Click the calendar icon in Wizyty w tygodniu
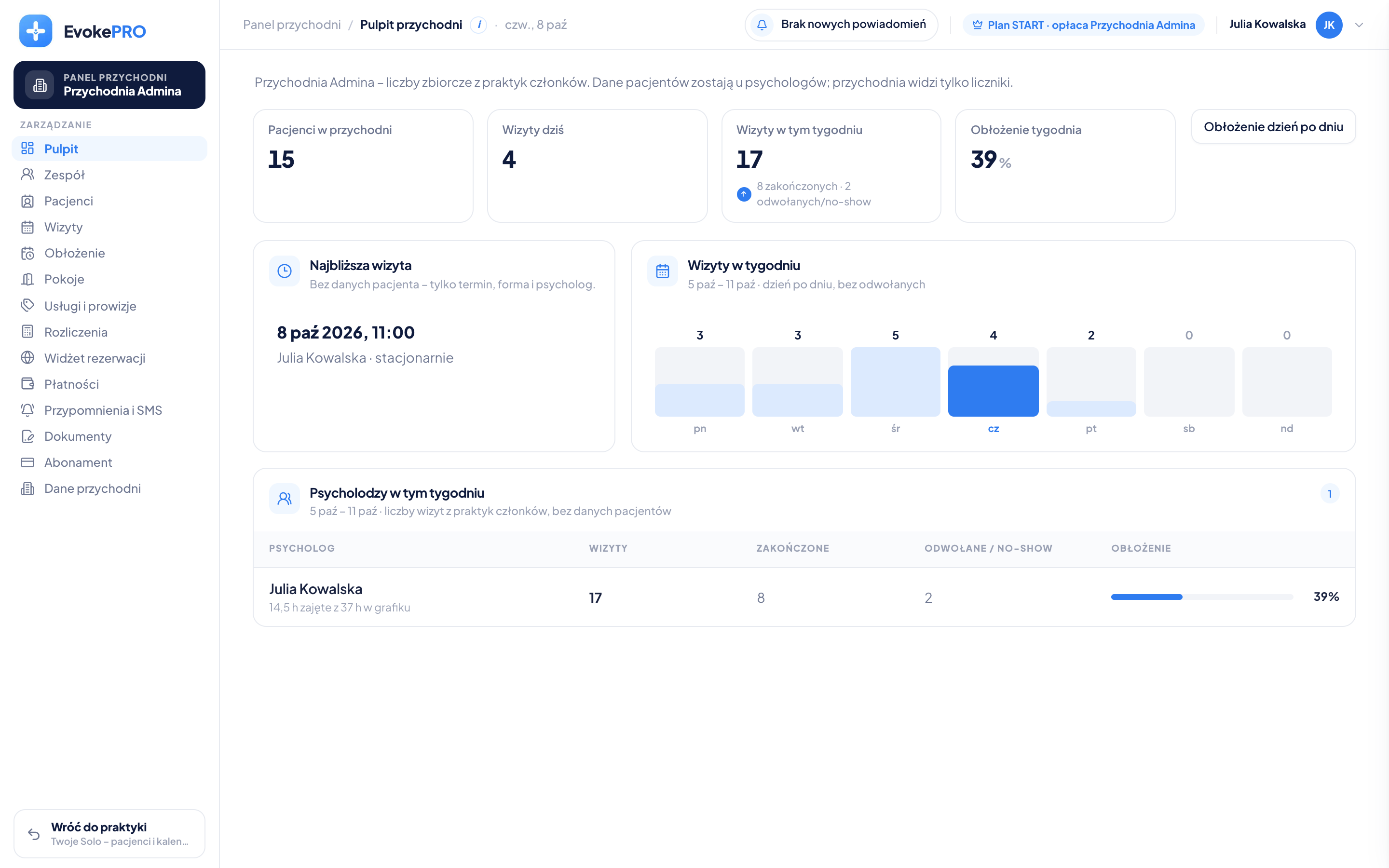 tap(662, 271)
